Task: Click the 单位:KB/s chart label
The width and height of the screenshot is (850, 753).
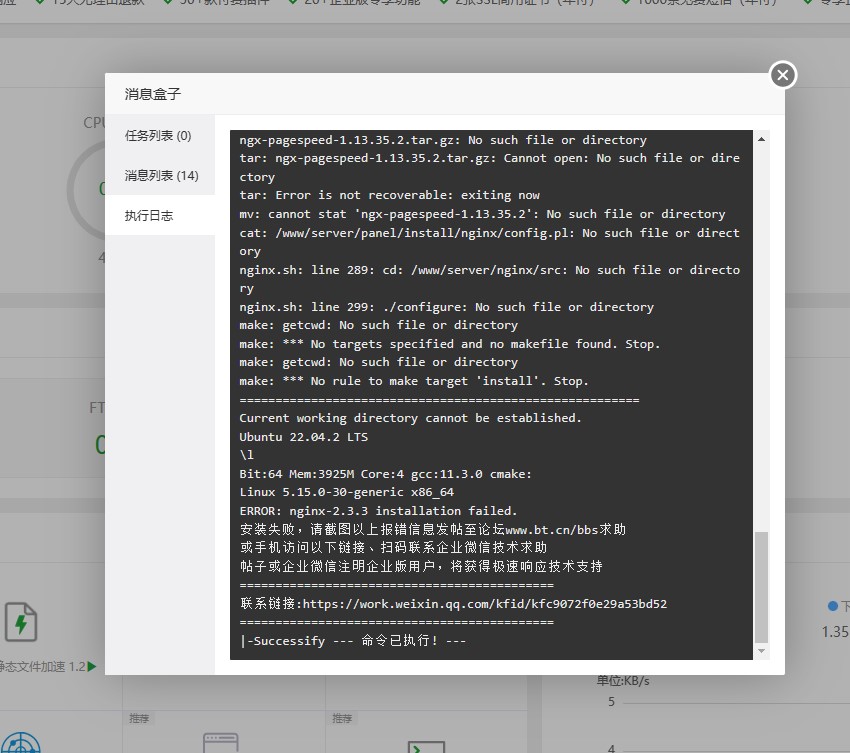Action: point(623,681)
